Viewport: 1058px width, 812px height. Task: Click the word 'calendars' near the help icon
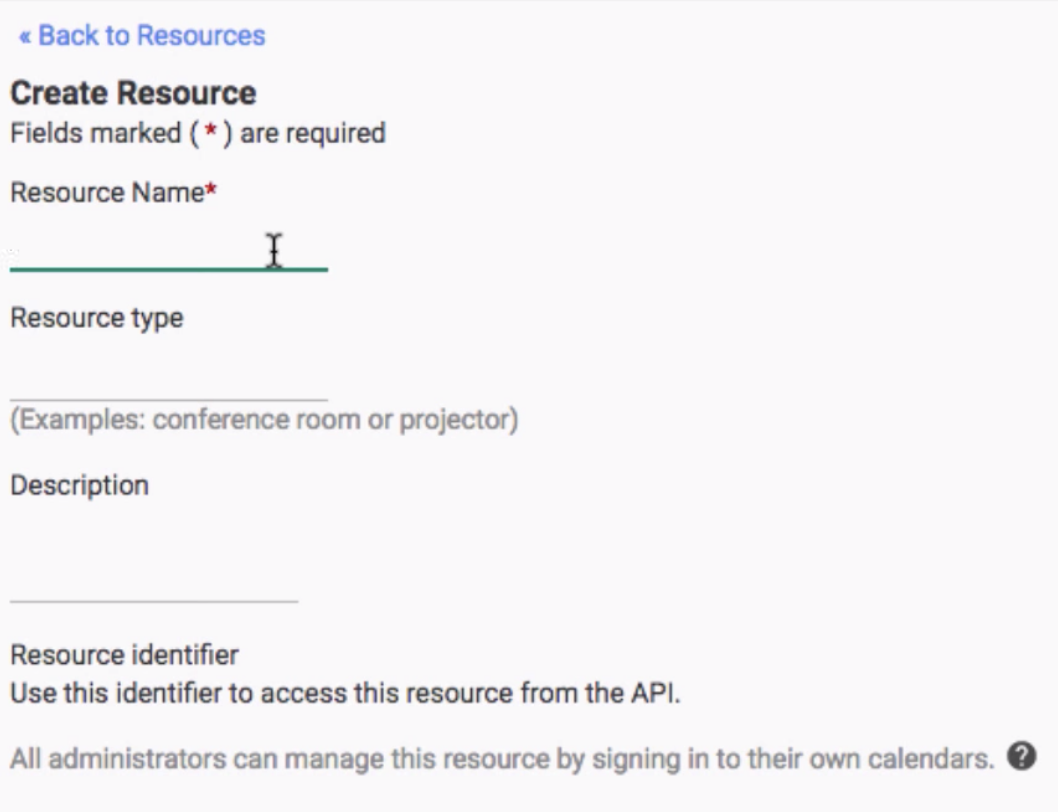click(934, 759)
